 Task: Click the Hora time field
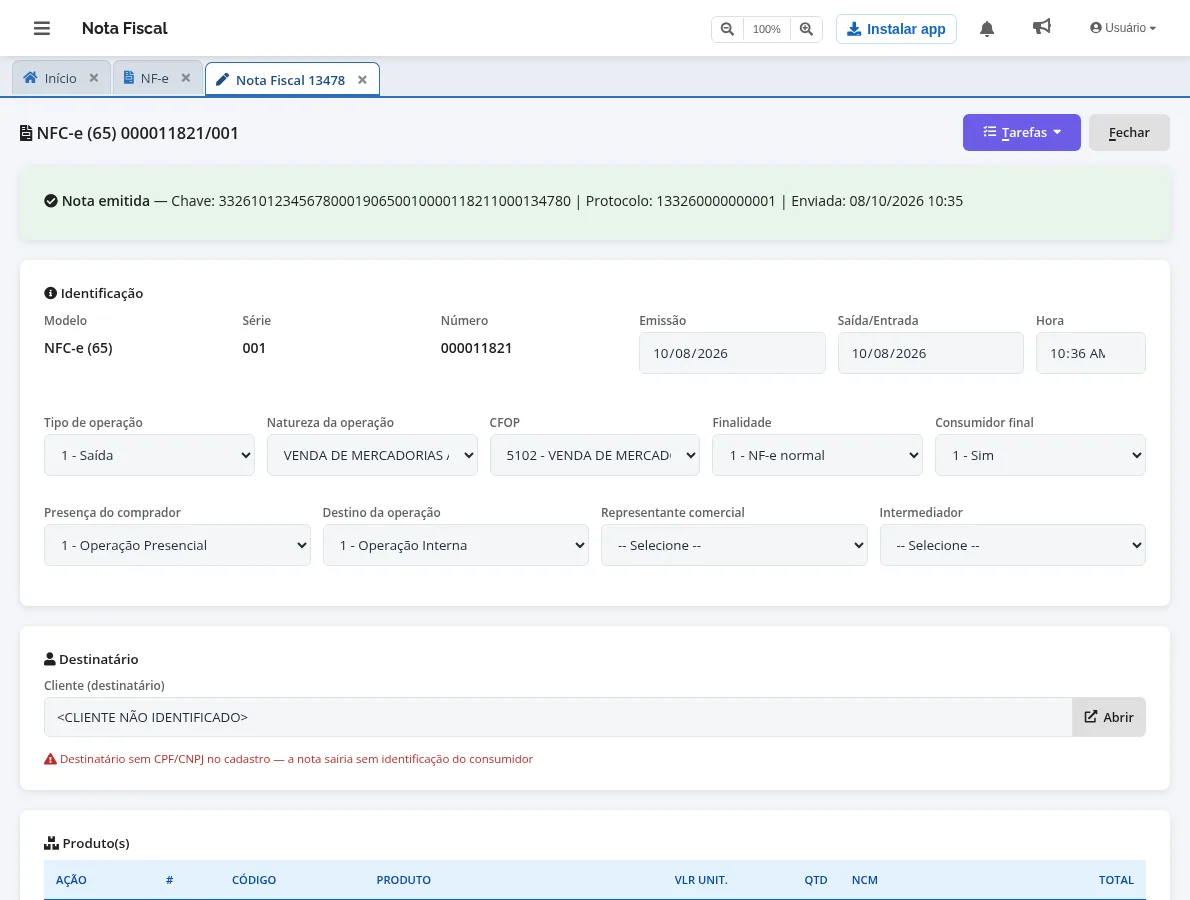pyautogui.click(x=1091, y=353)
